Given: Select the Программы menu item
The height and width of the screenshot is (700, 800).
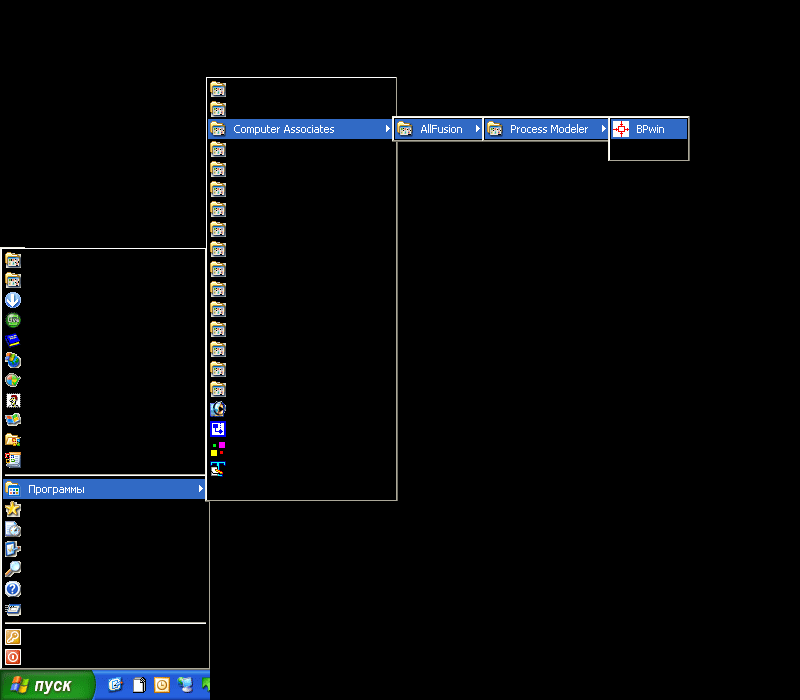Looking at the screenshot, I should pos(104,489).
